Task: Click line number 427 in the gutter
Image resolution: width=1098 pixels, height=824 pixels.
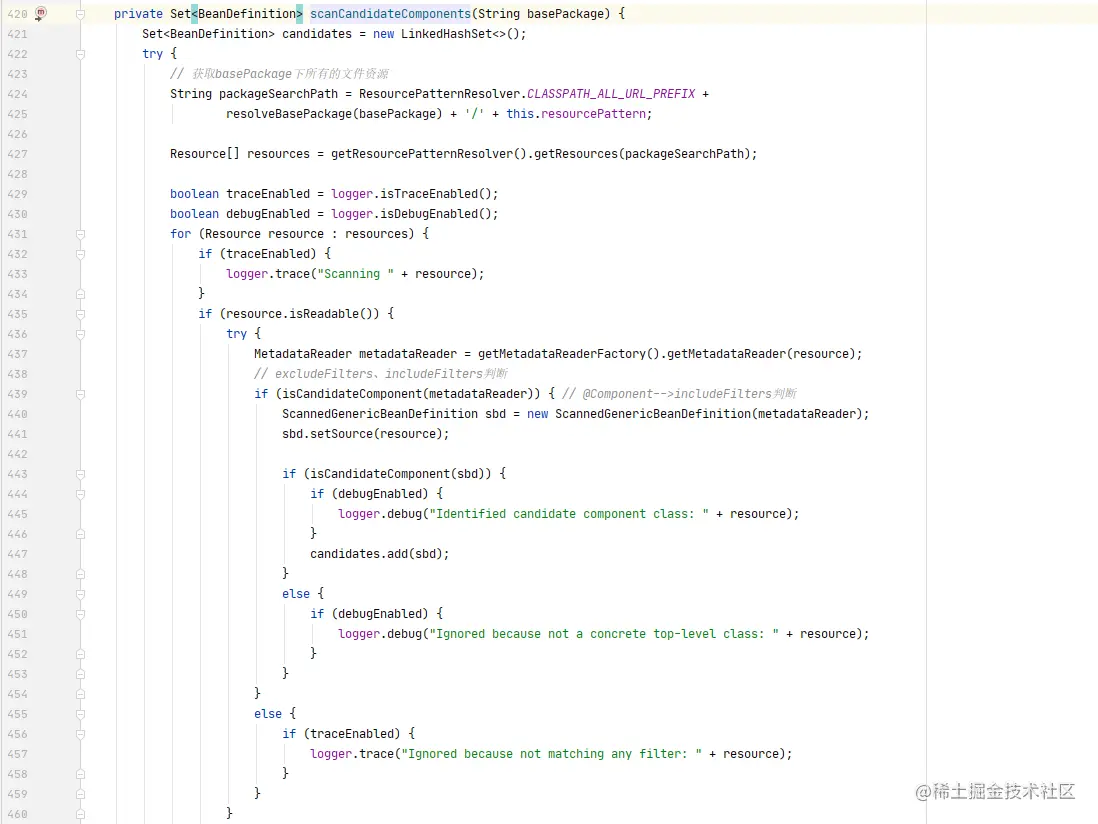Action: [x=18, y=154]
